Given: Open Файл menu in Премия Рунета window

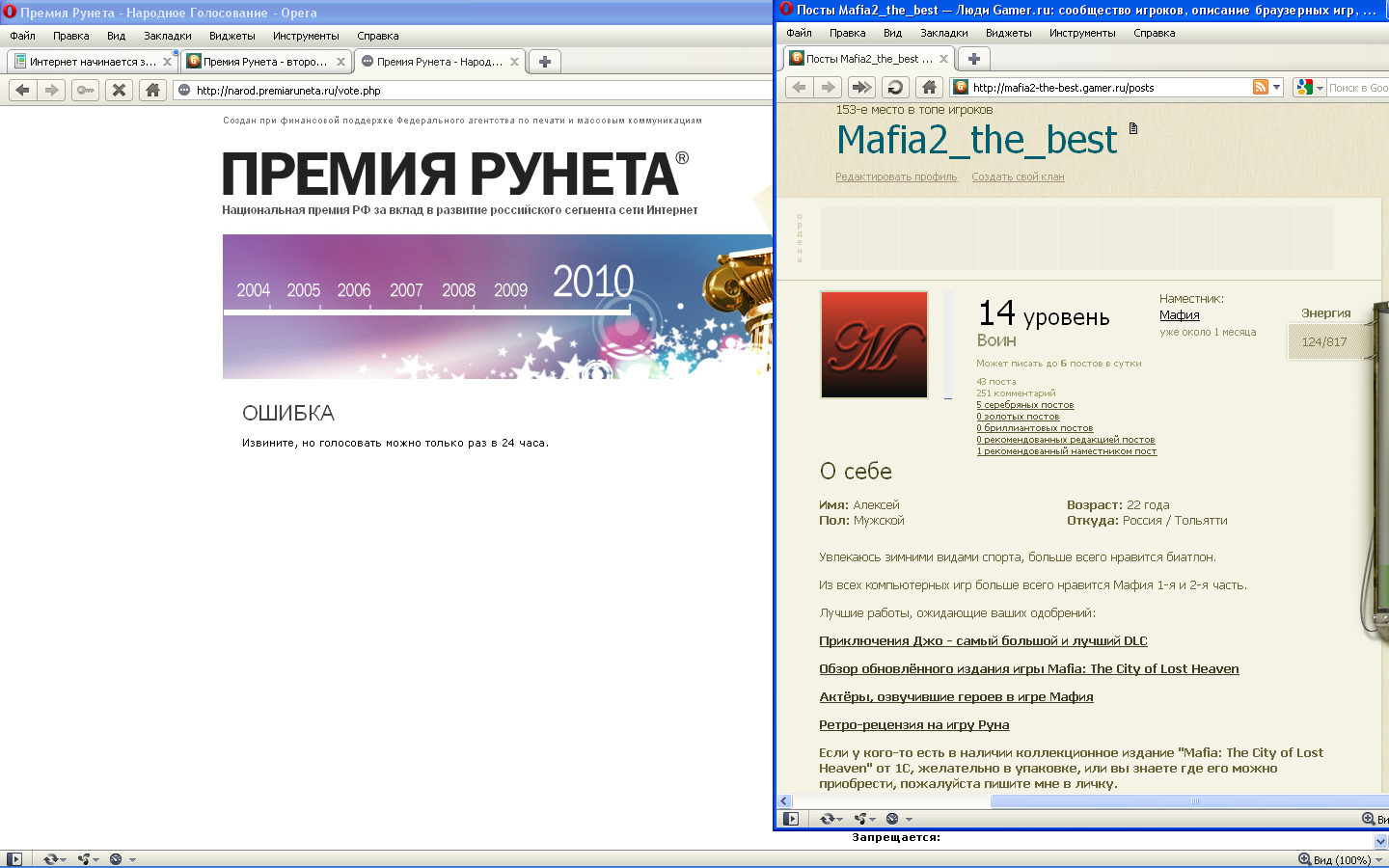Looking at the screenshot, I should click(x=23, y=36).
